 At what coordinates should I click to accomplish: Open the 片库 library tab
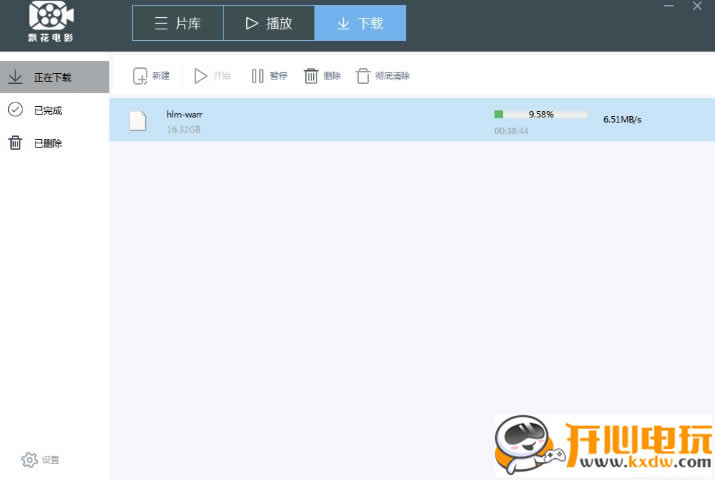[x=178, y=23]
